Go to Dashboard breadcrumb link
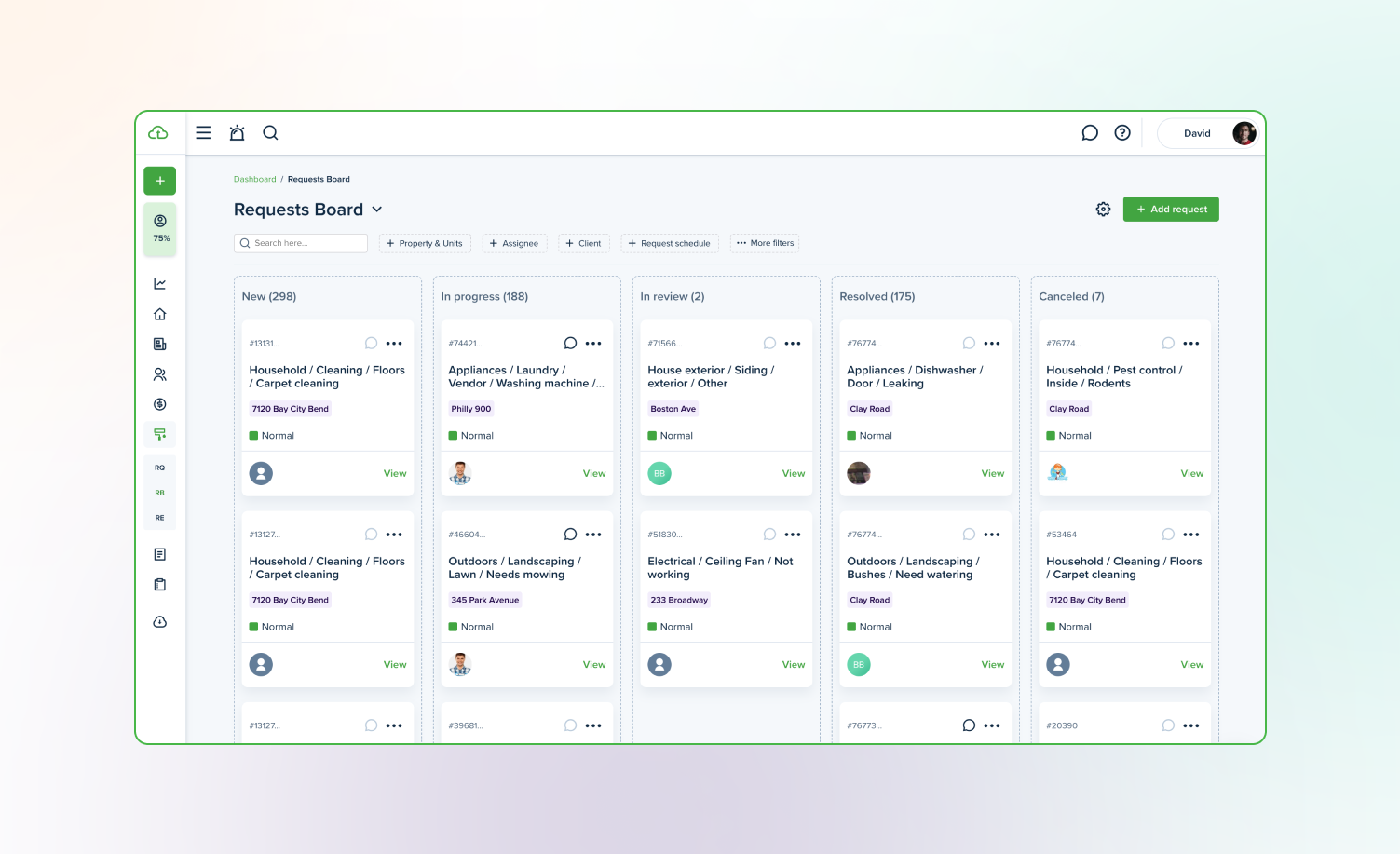 (254, 179)
